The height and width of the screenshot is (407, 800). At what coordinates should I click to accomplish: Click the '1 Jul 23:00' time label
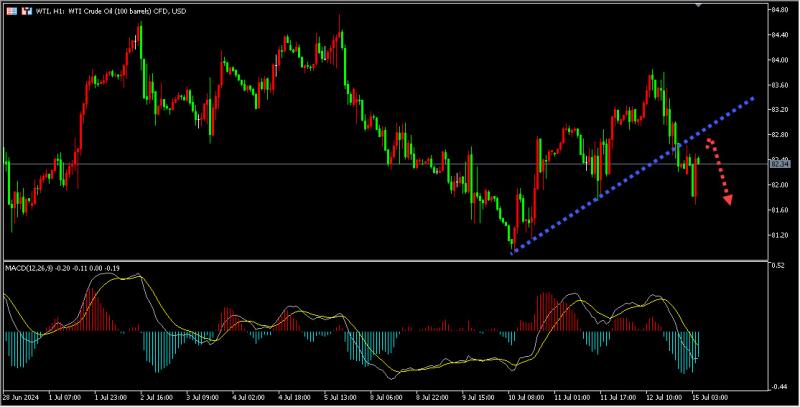pyautogui.click(x=111, y=397)
